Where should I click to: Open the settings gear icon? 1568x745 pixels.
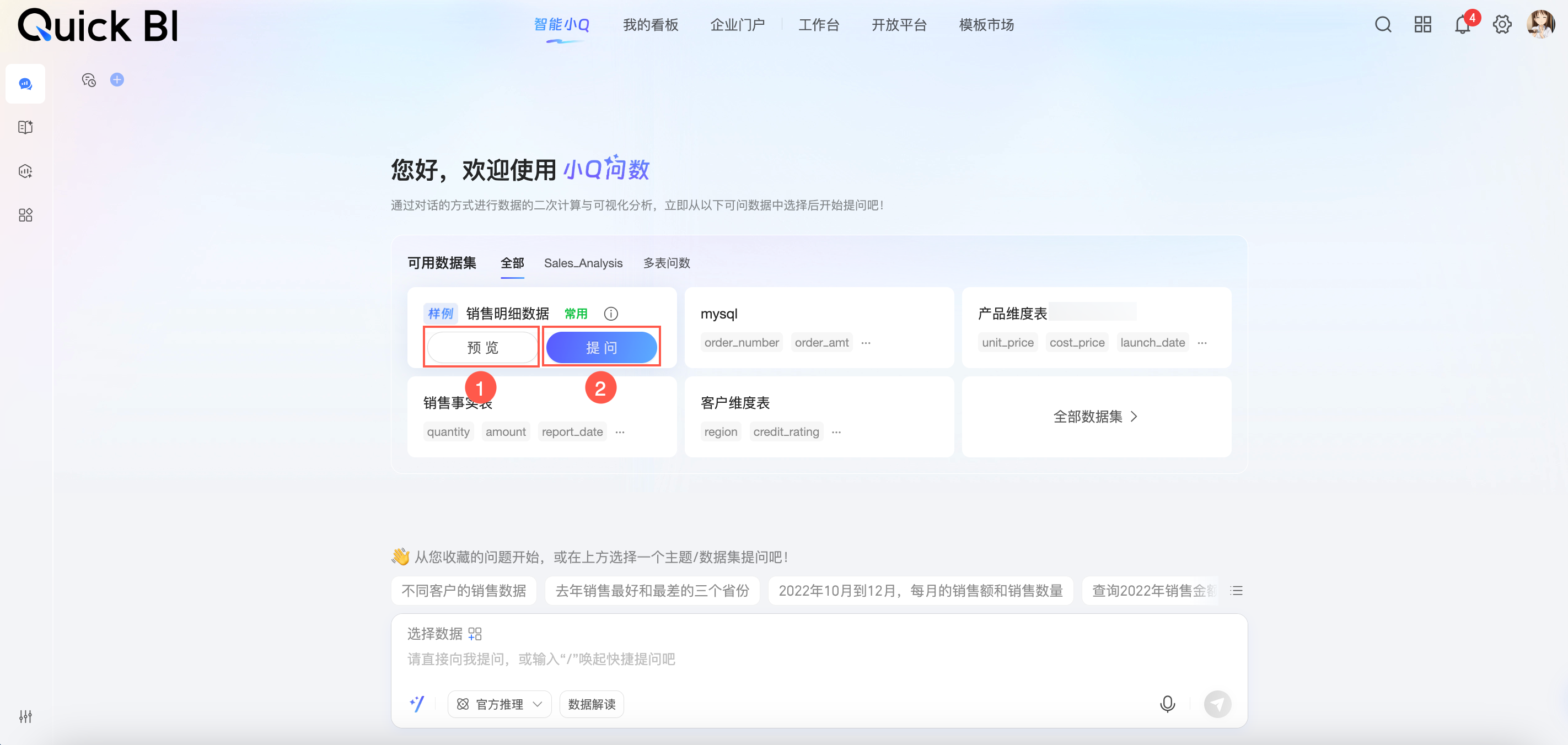pos(1502,25)
